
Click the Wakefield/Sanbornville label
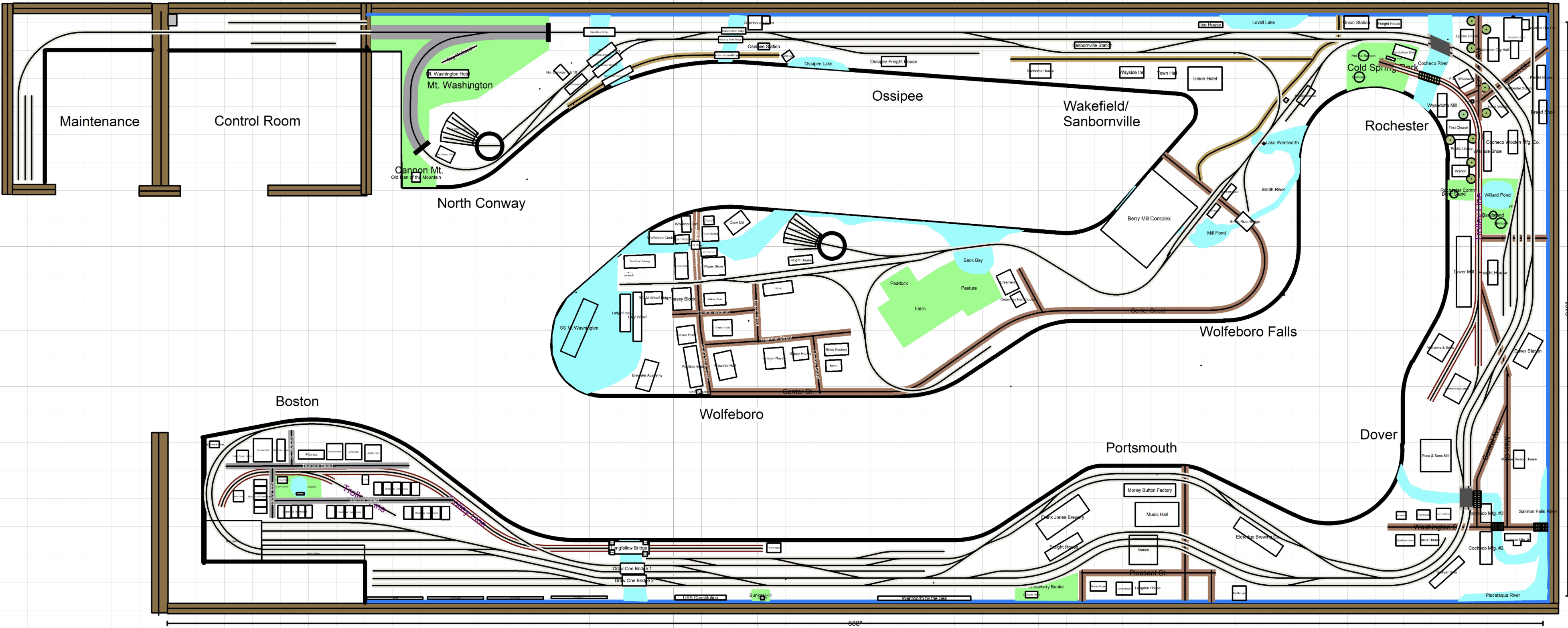pos(1101,114)
